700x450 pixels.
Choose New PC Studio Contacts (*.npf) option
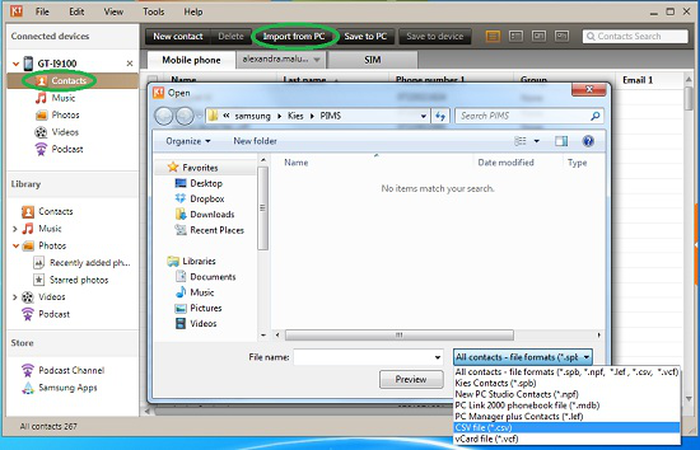[x=567, y=394]
